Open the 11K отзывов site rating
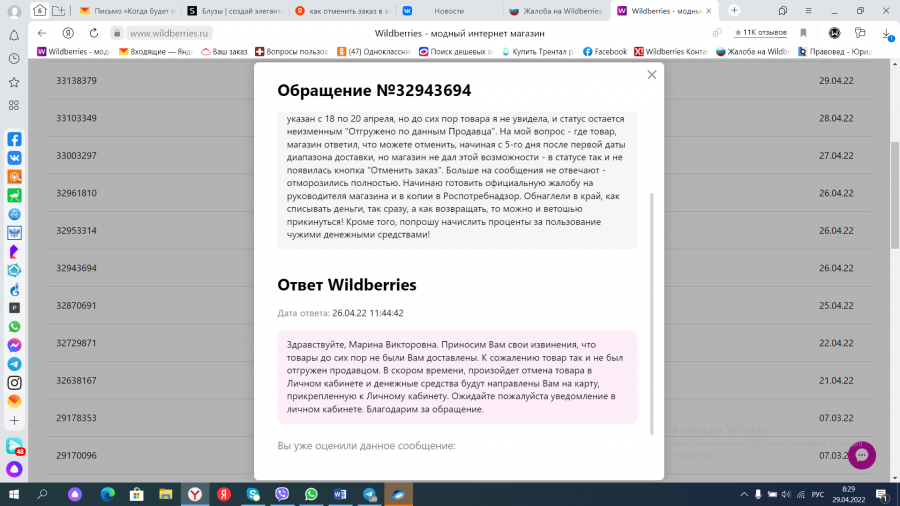This screenshot has width=900, height=506. pos(761,33)
